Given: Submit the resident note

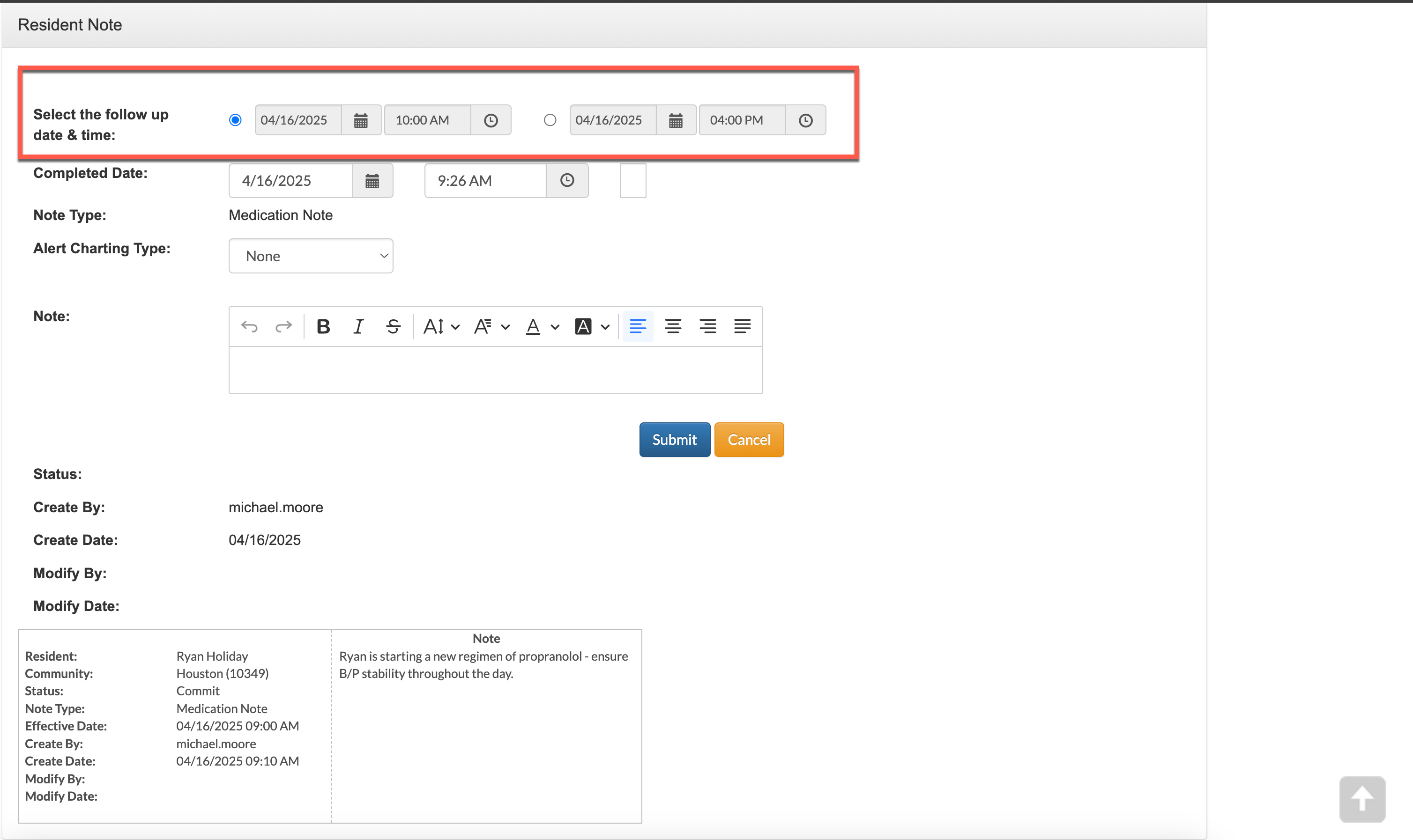Looking at the screenshot, I should point(674,440).
